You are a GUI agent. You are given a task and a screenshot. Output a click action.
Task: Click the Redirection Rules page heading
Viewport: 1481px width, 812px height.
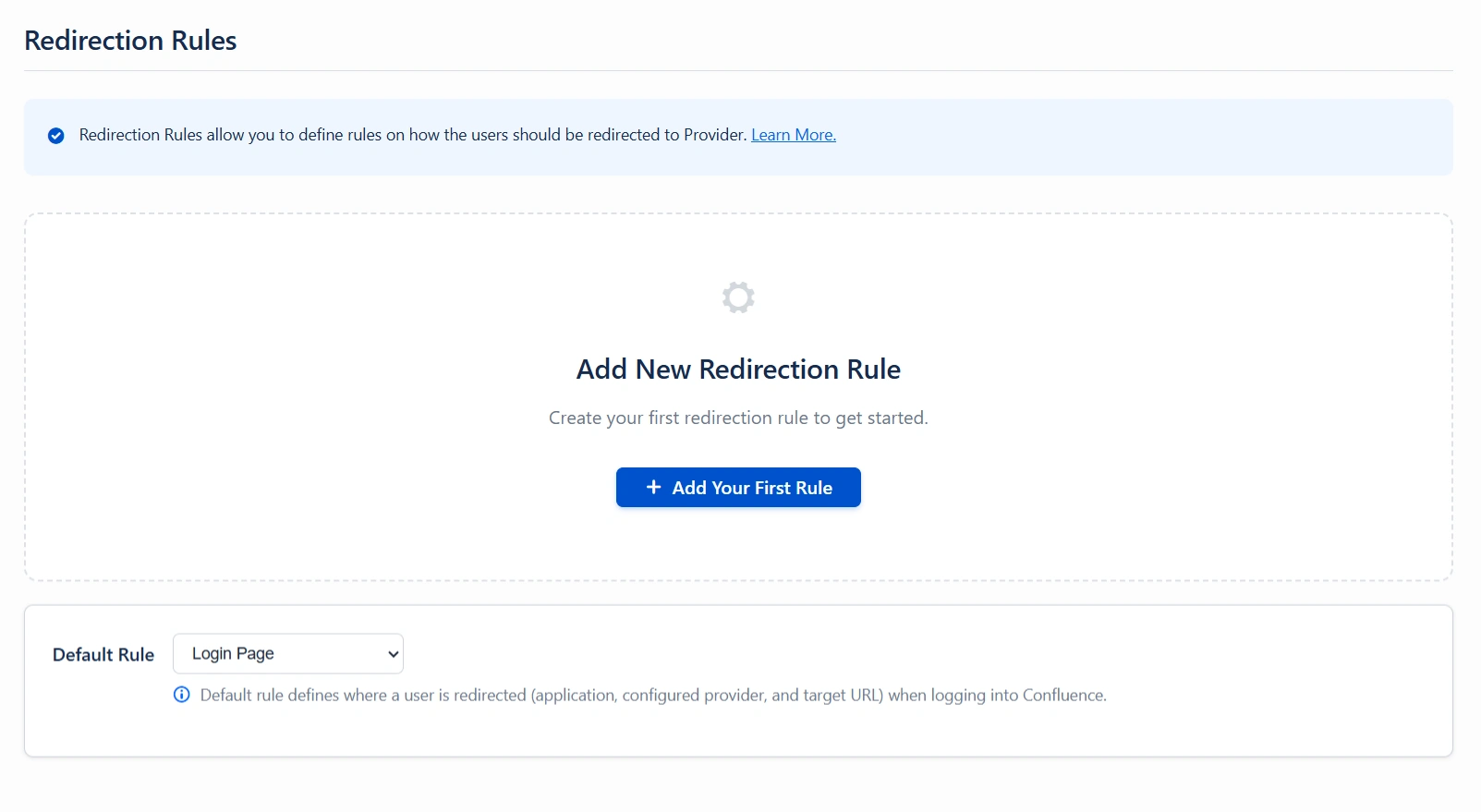point(130,41)
